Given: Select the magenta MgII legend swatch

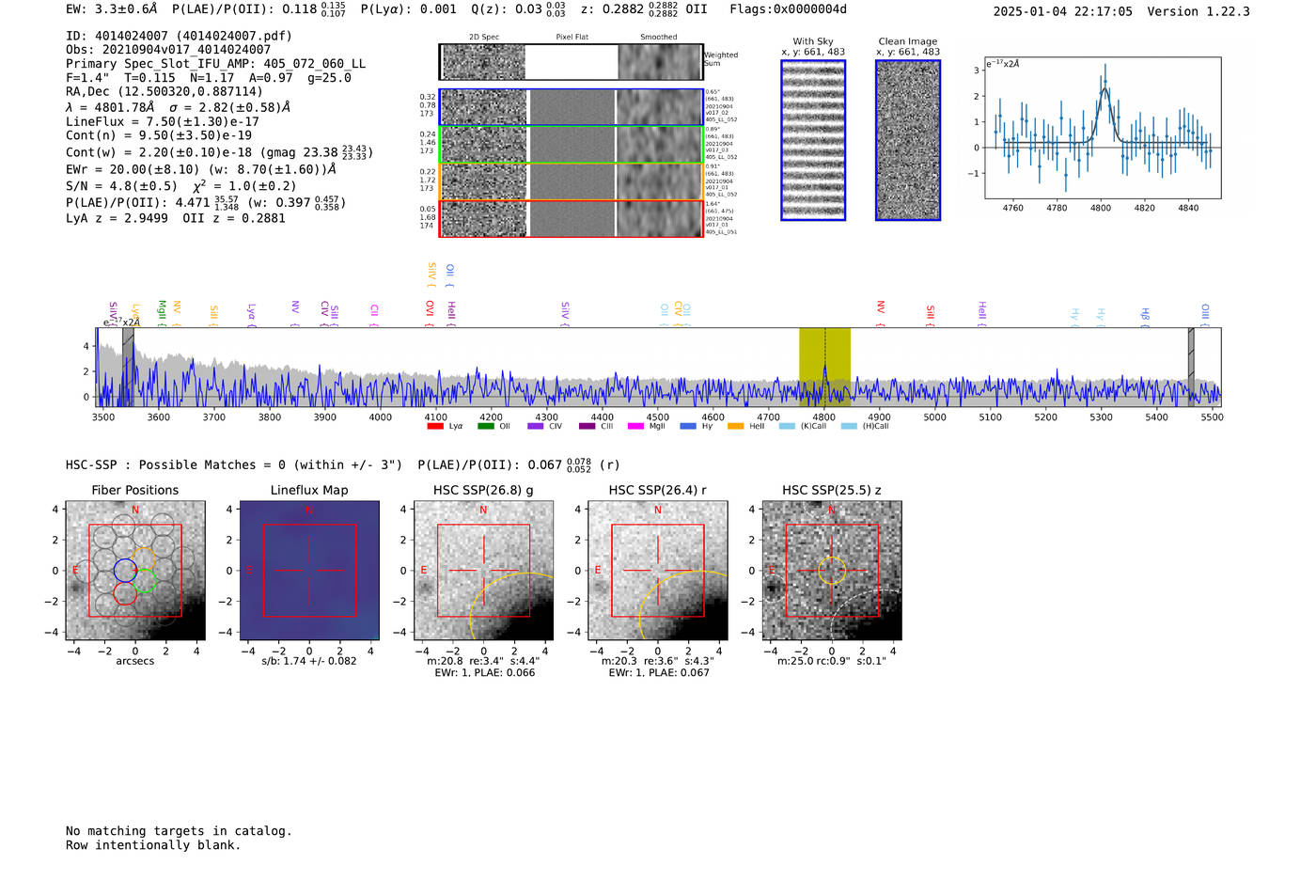Looking at the screenshot, I should (x=636, y=427).
